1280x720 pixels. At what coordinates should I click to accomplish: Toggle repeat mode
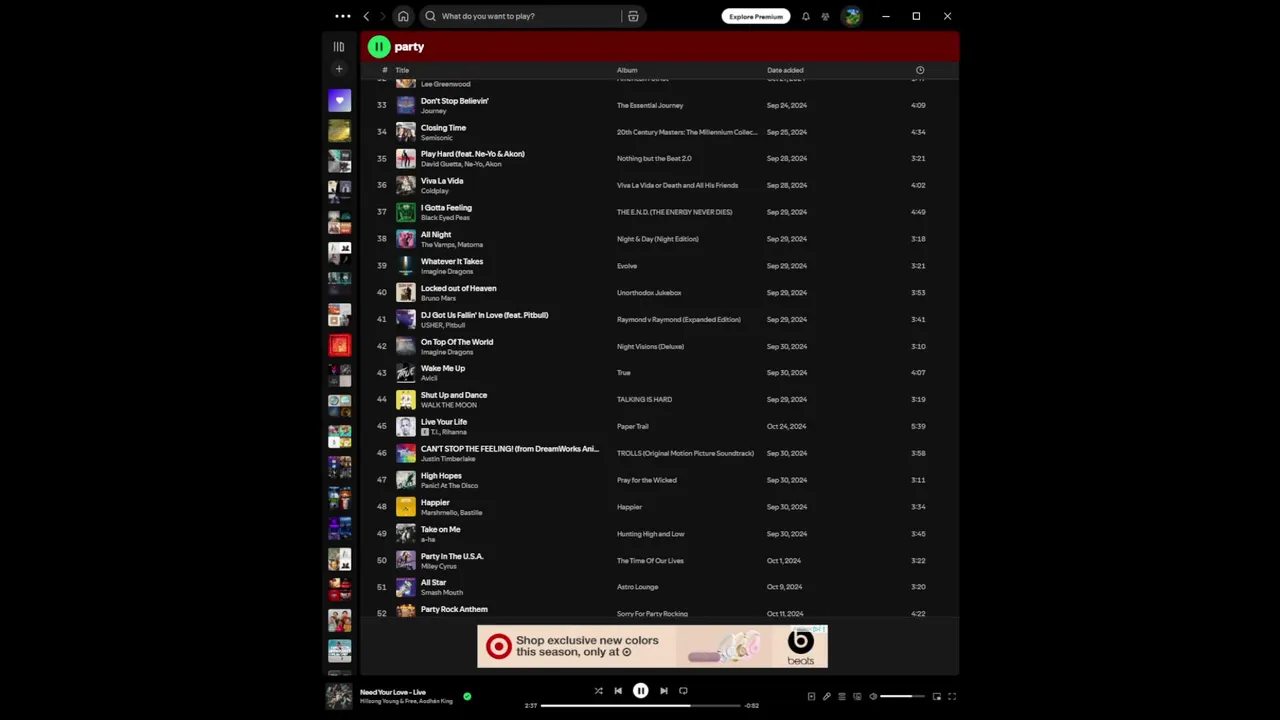click(x=683, y=691)
